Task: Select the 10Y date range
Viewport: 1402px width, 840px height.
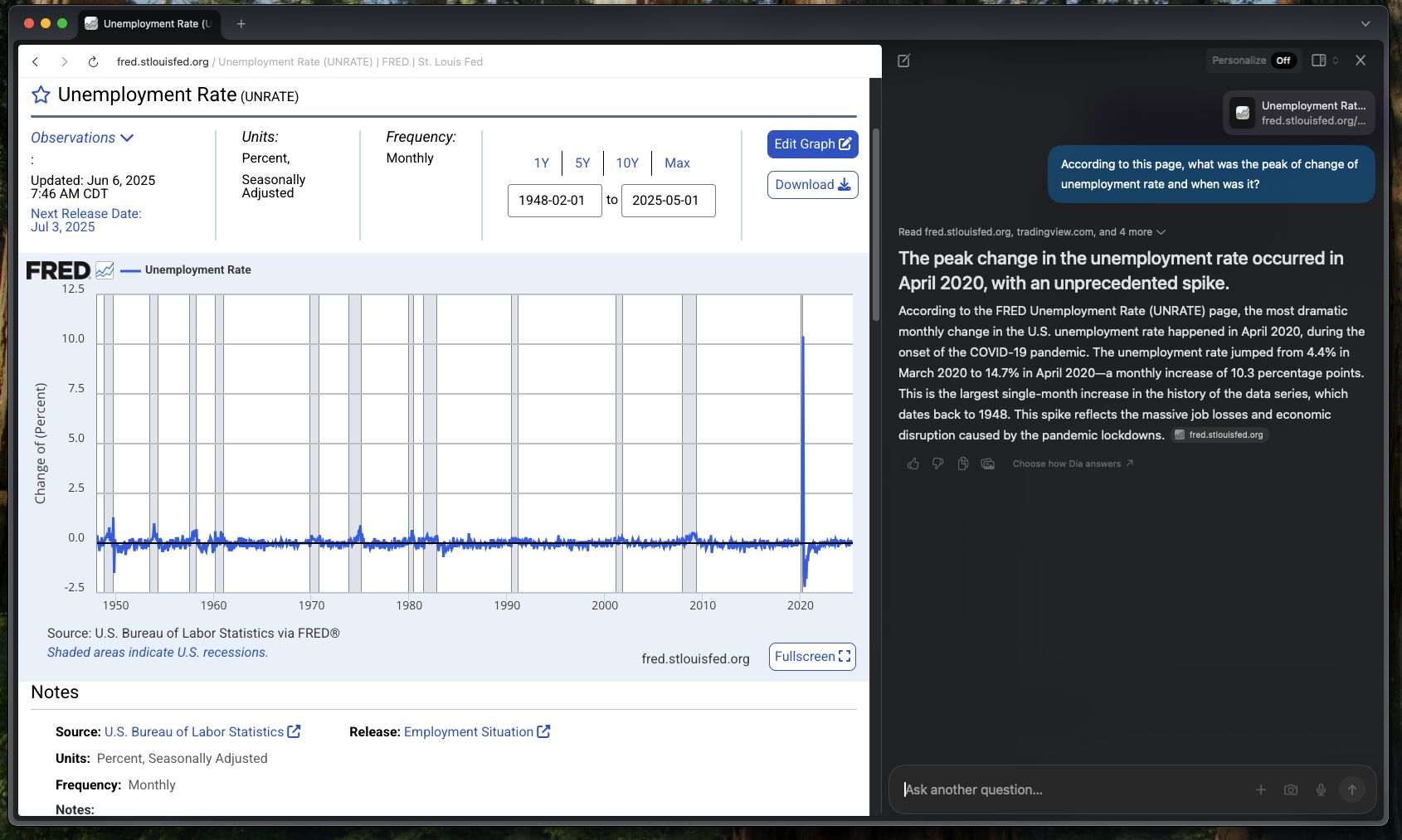Action: [x=627, y=163]
